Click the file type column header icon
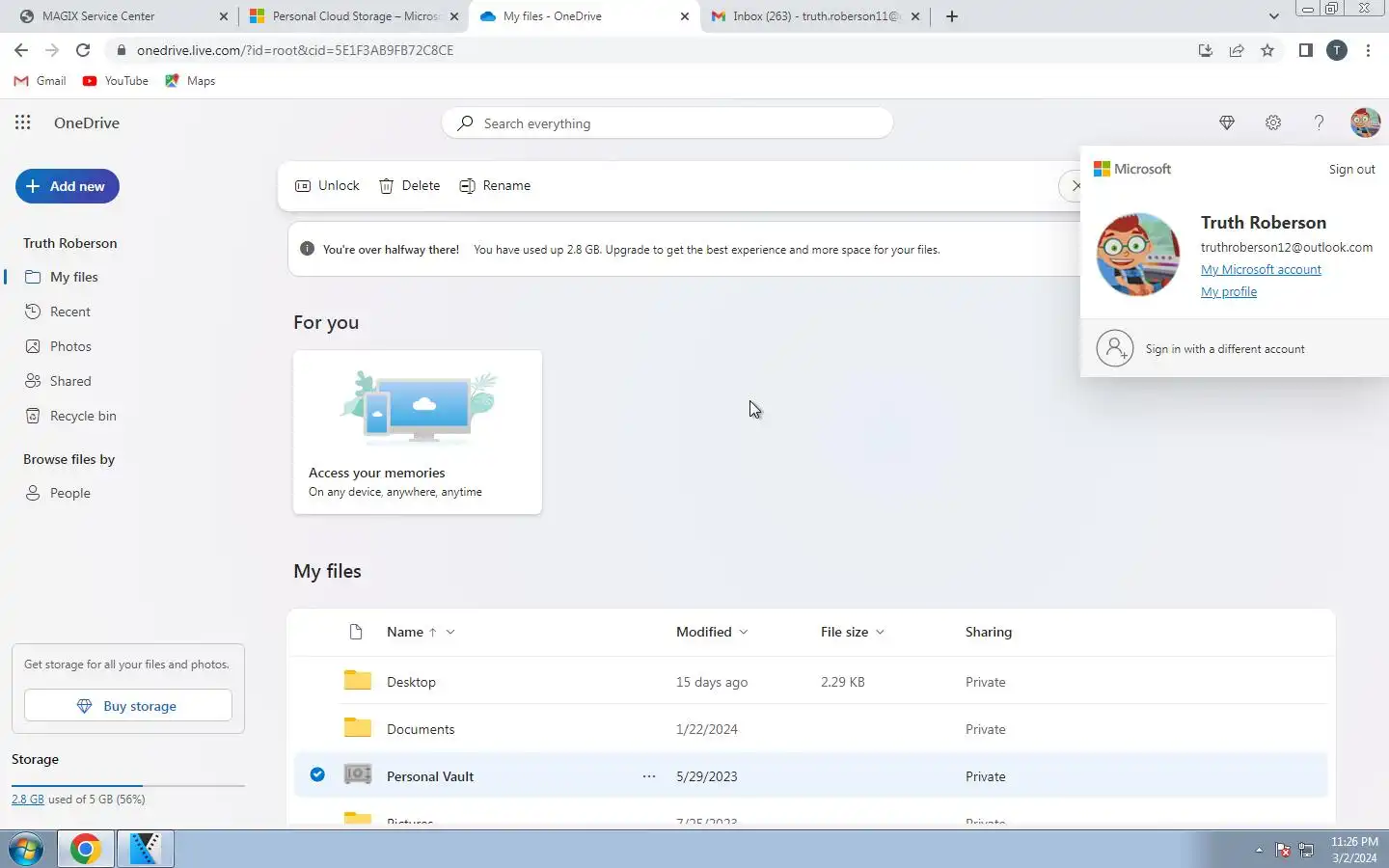Screen dimensions: 1389x868 [x=356, y=632]
